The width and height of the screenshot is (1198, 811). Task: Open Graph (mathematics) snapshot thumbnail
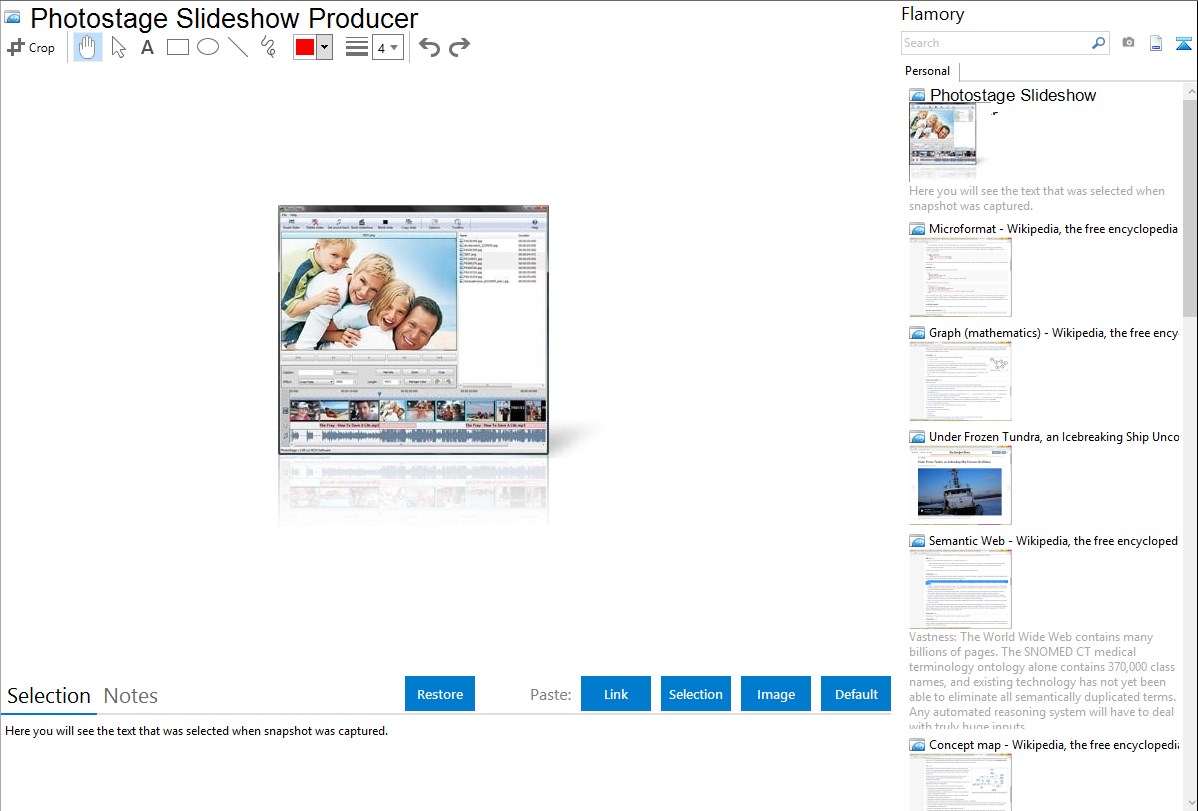(x=960, y=381)
